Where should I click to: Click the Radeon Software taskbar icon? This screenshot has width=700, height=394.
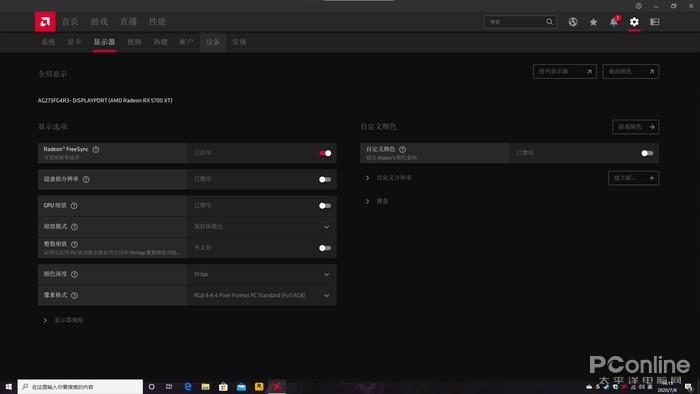pyautogui.click(x=277, y=386)
